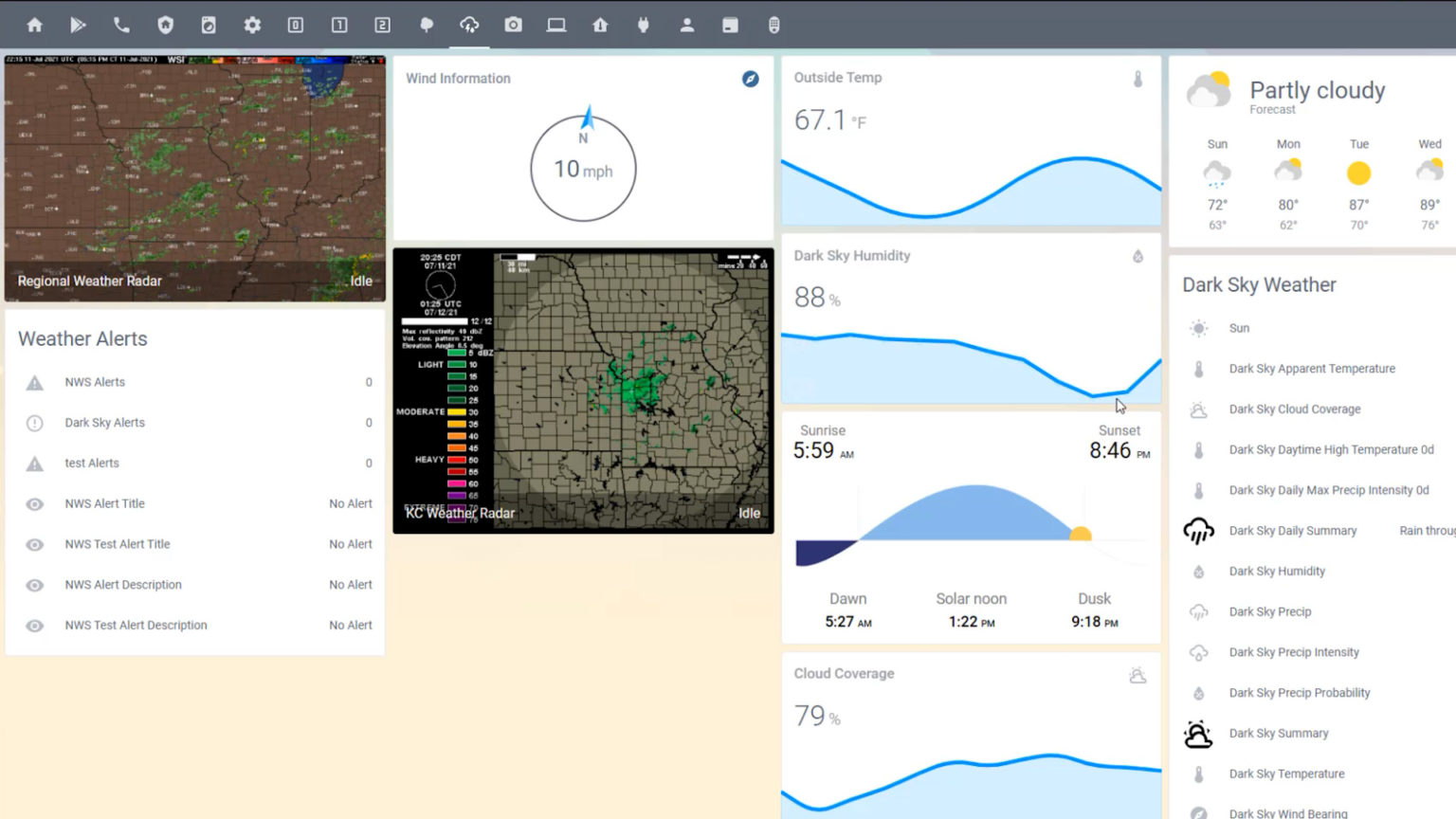Open the NWS Alerts entry
The width and height of the screenshot is (1456, 819).
point(95,382)
